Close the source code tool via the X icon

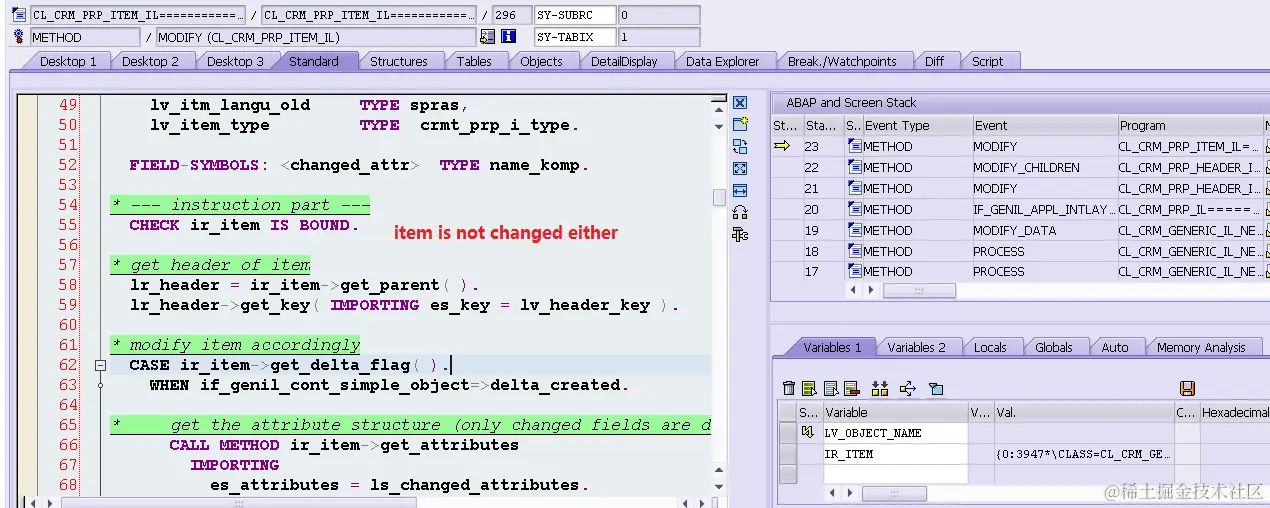[x=740, y=103]
